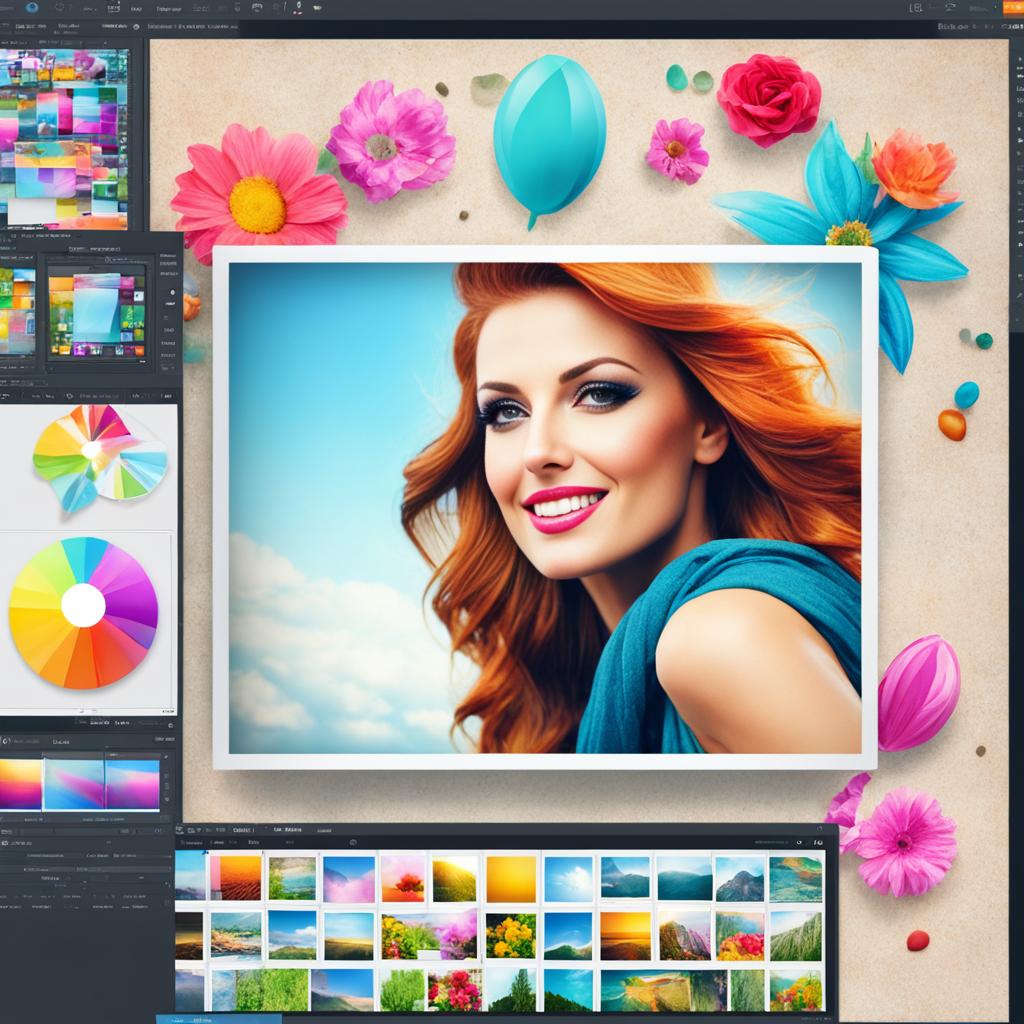The width and height of the screenshot is (1024, 1024).
Task: Select the yellow flowers thumbnail in middle row
Action: 511,936
